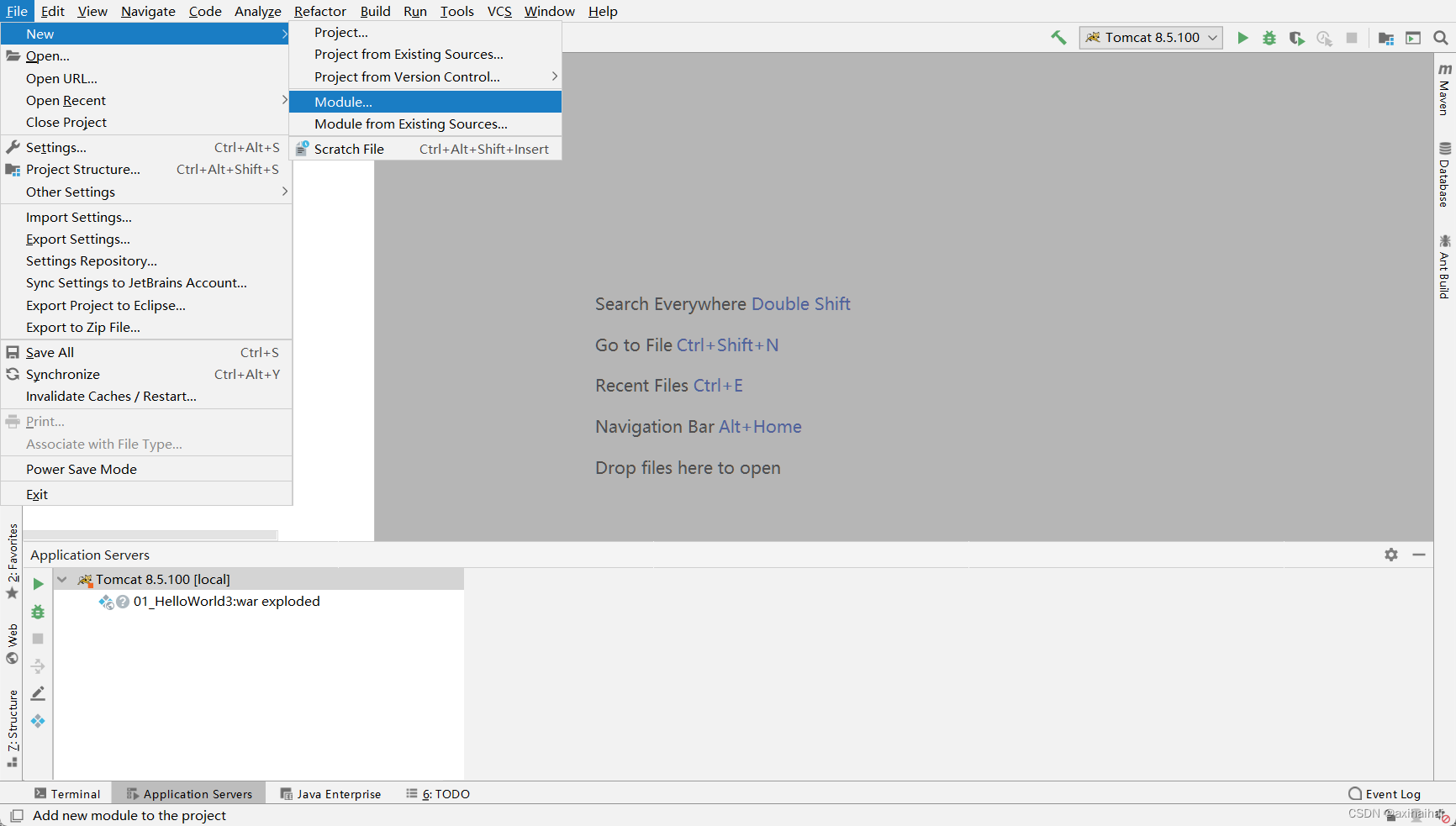
Task: Select Import Settings... entry
Action: [146, 217]
